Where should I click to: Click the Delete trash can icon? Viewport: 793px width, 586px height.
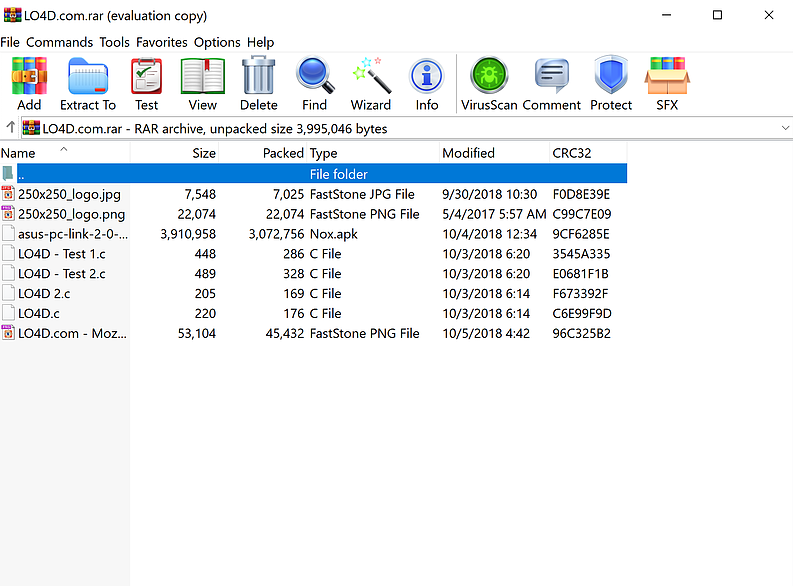click(258, 75)
